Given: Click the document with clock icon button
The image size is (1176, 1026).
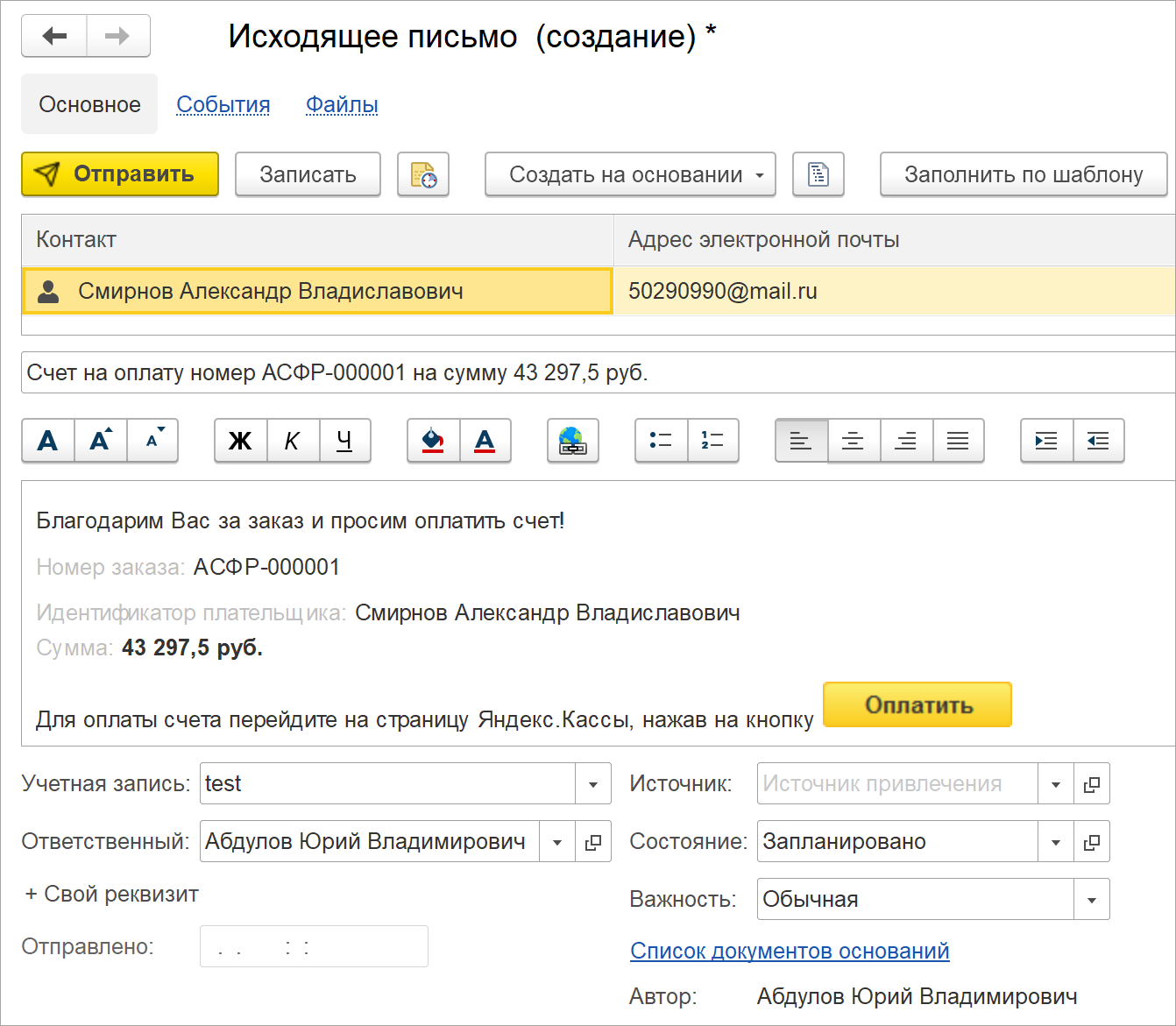Looking at the screenshot, I should point(423,174).
